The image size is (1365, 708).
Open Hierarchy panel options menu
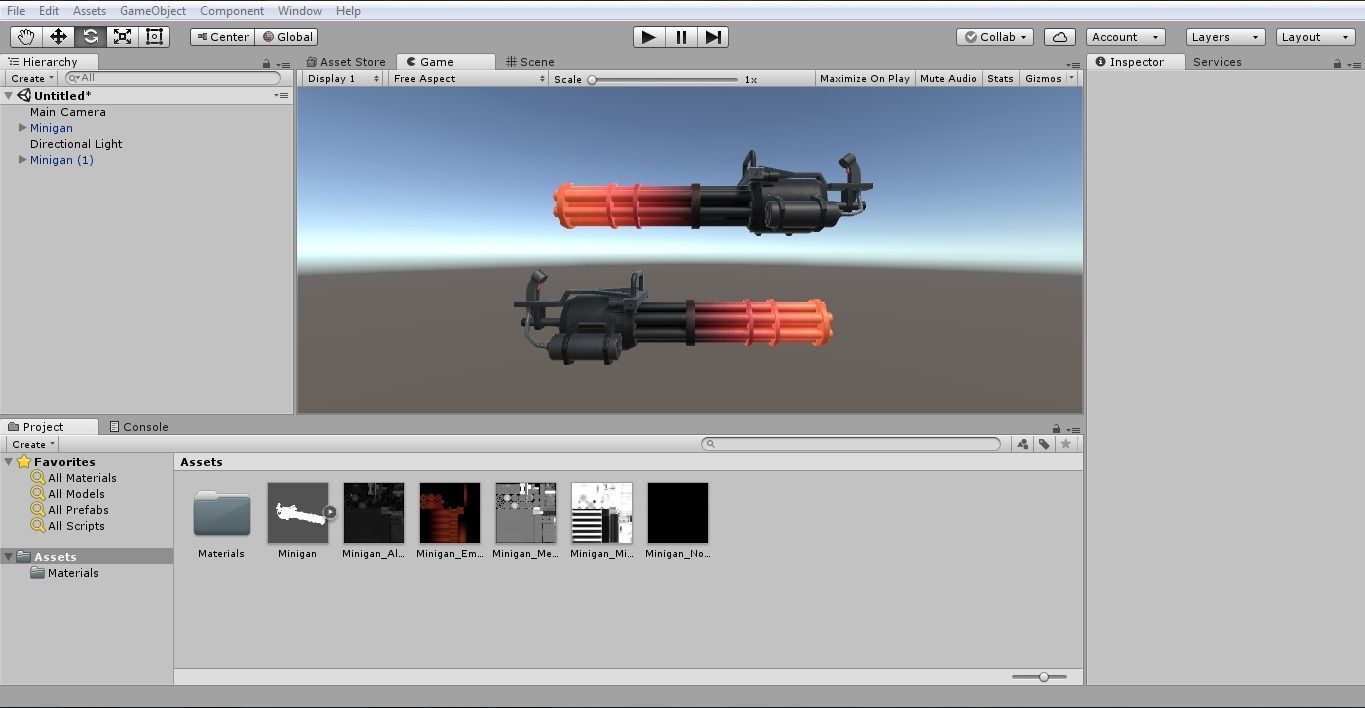pyautogui.click(x=283, y=64)
